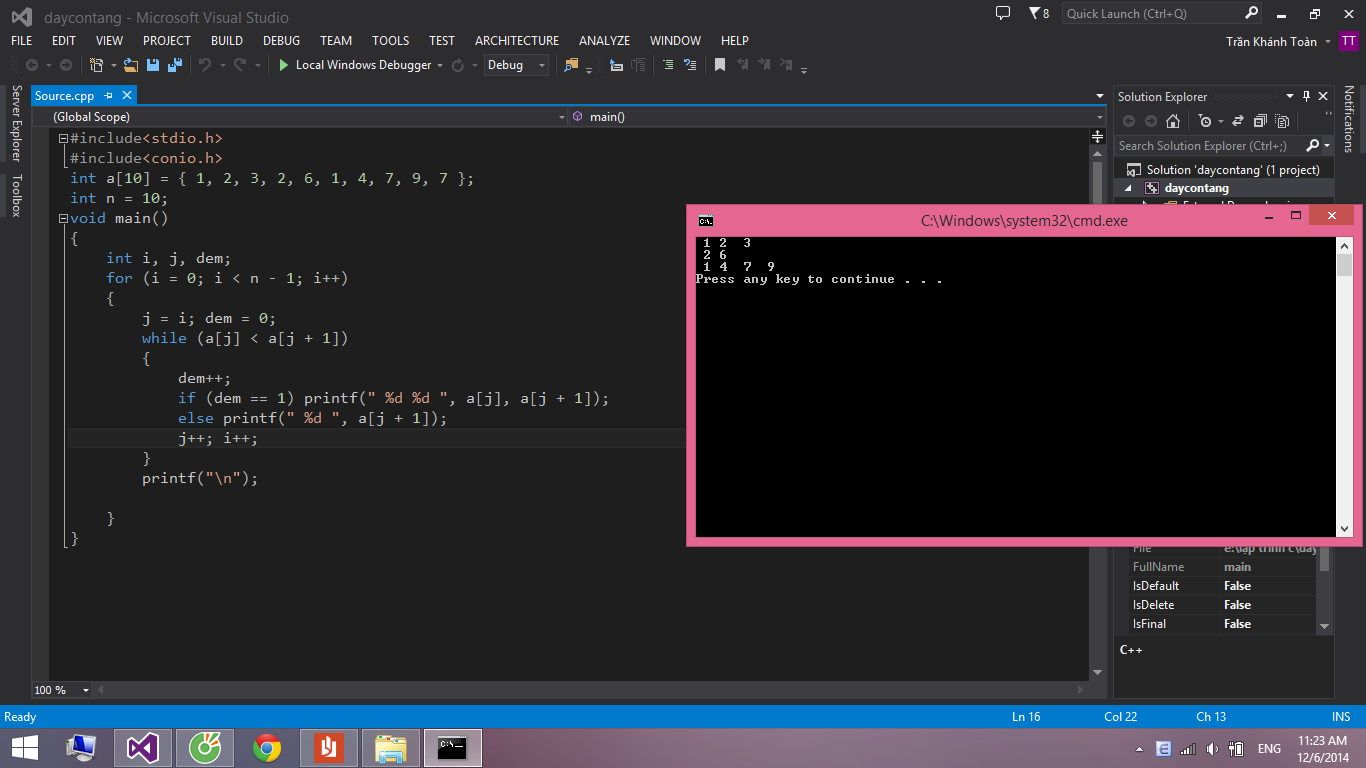Open the ARCHITECTURE menu
Image resolution: width=1366 pixels, height=768 pixels.
tap(517, 41)
